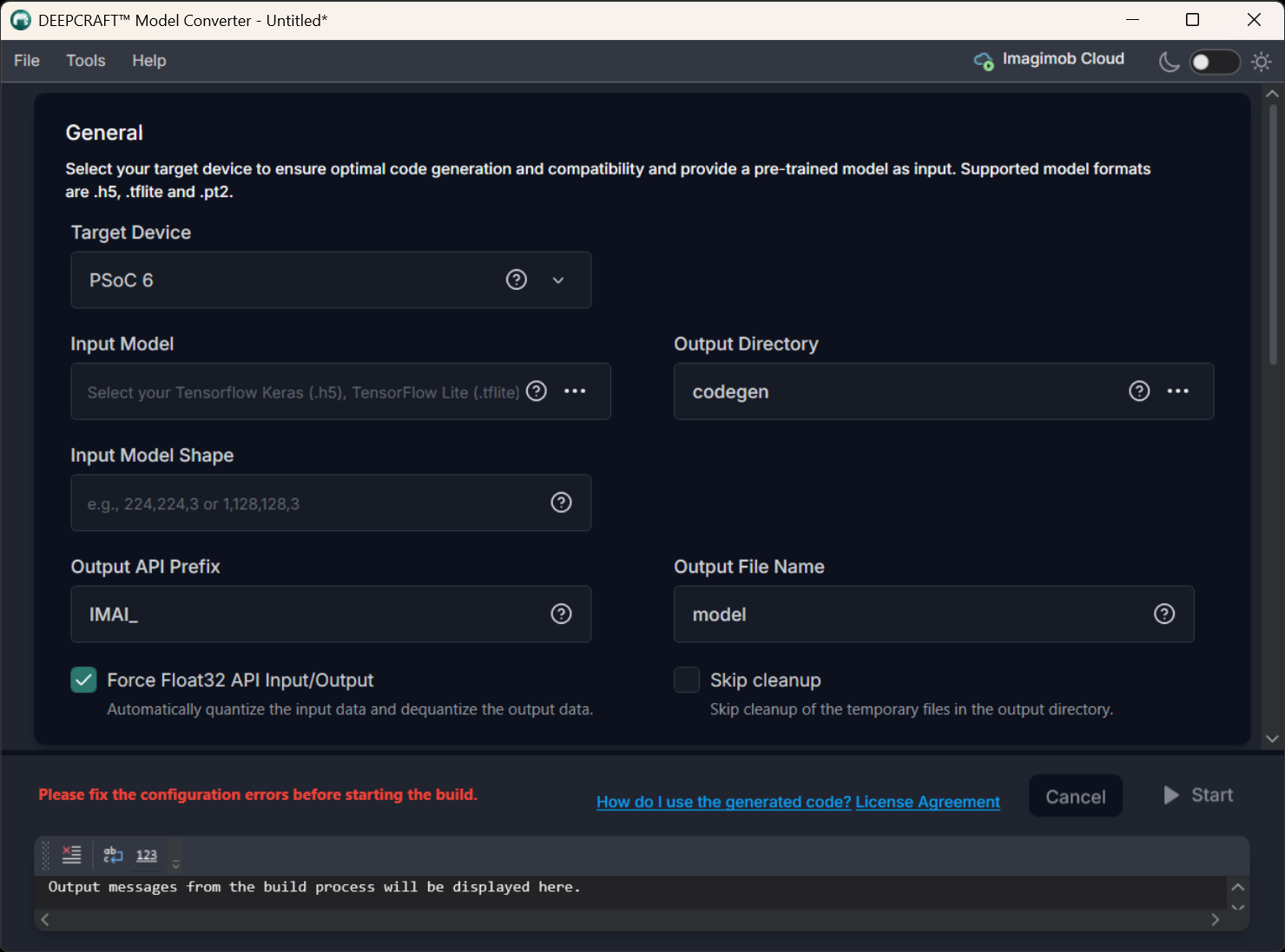The height and width of the screenshot is (952, 1285).
Task: Open the Tools menu
Action: click(86, 61)
